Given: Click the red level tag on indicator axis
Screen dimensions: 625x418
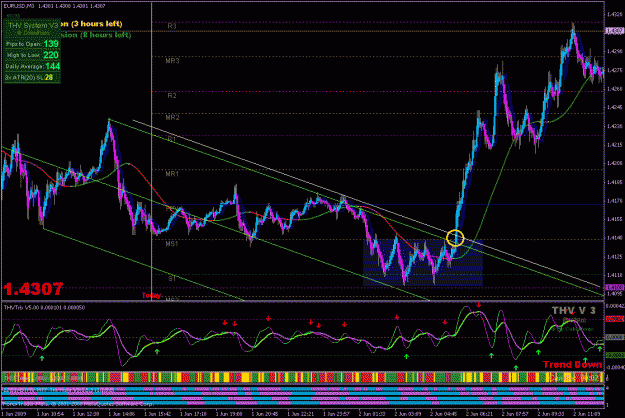Looking at the screenshot, I should click(x=615, y=319).
